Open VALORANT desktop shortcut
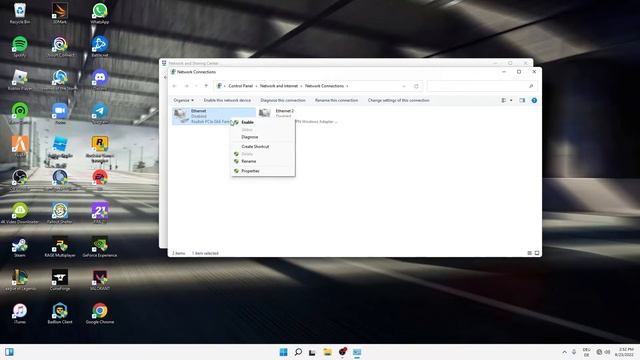Image resolution: width=640 pixels, height=360 pixels. point(100,280)
